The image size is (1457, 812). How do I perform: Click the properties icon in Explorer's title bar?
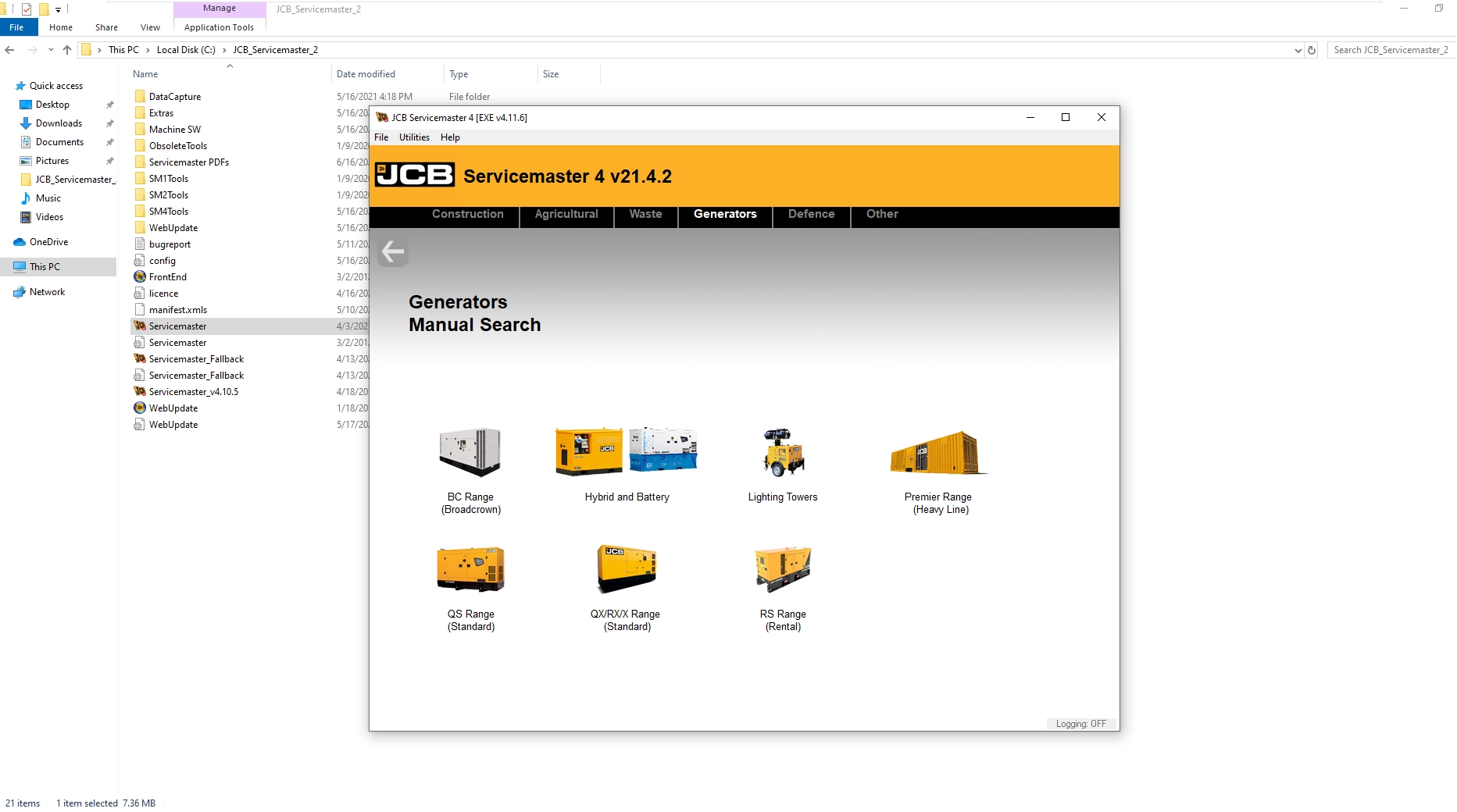(27, 9)
